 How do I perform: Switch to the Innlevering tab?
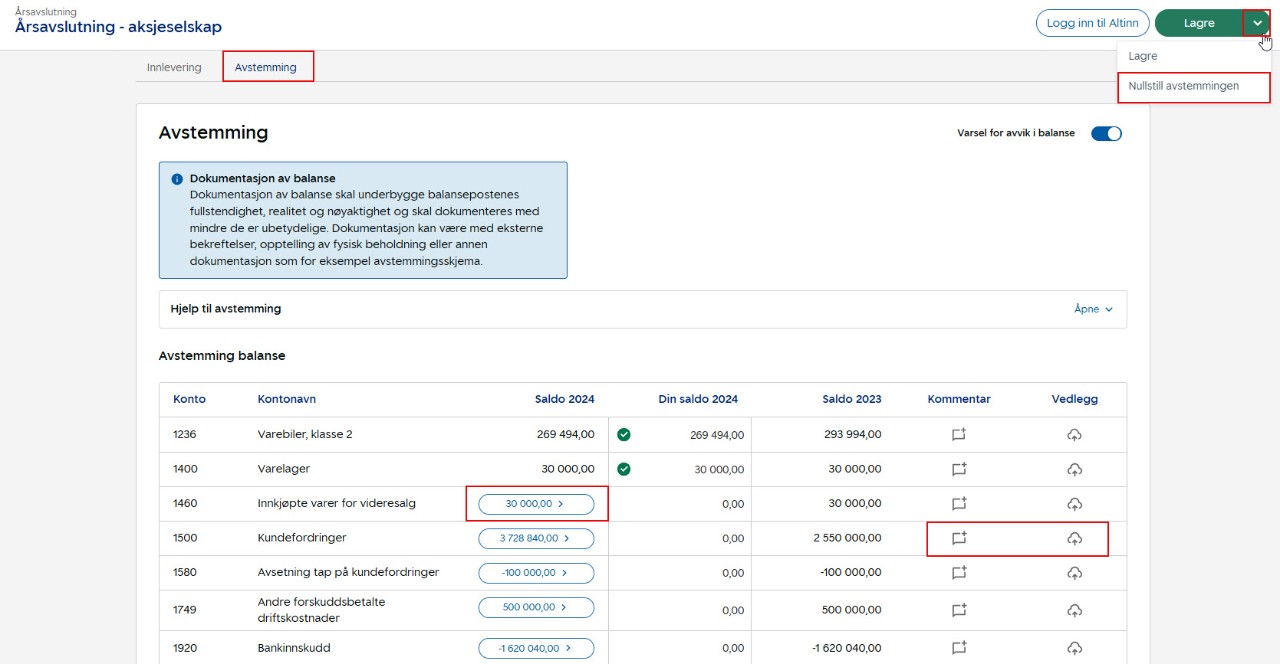(174, 67)
